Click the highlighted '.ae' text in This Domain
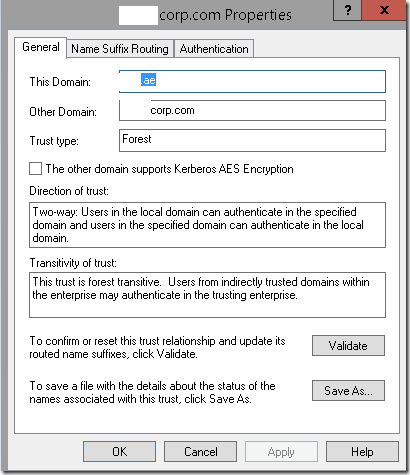The width and height of the screenshot is (410, 475). tap(148, 80)
